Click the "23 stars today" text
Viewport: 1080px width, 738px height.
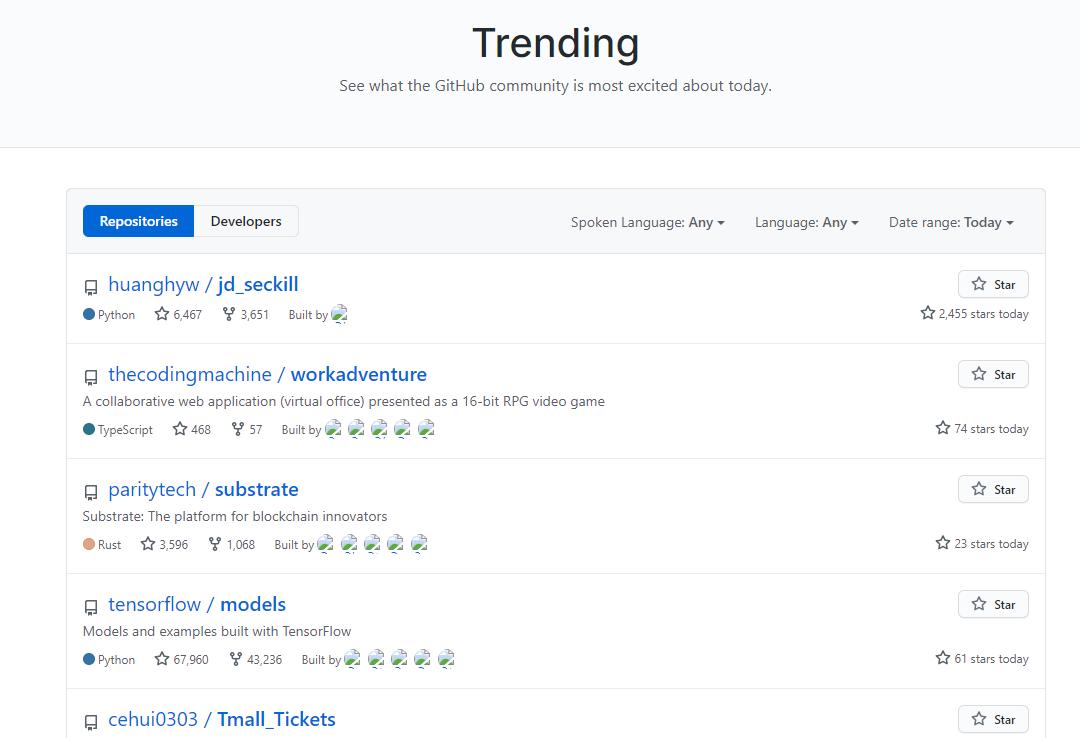[982, 544]
